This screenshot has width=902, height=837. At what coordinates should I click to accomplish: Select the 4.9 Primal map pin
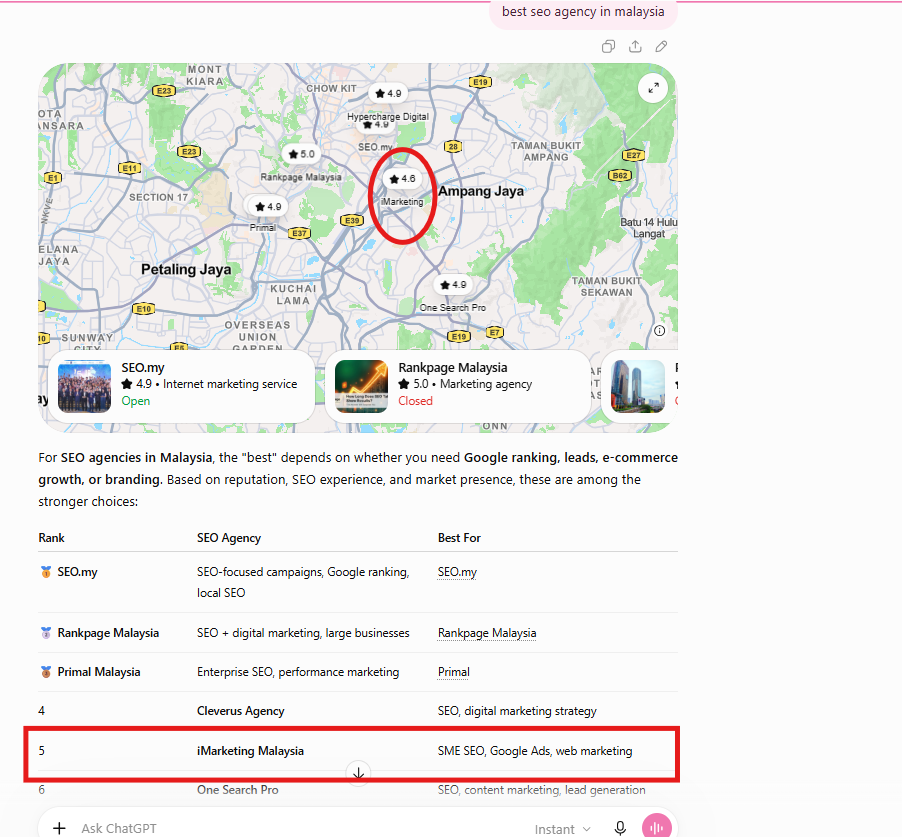tap(268, 207)
